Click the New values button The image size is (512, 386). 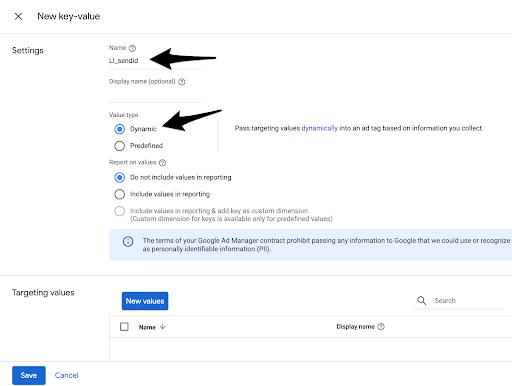(145, 301)
